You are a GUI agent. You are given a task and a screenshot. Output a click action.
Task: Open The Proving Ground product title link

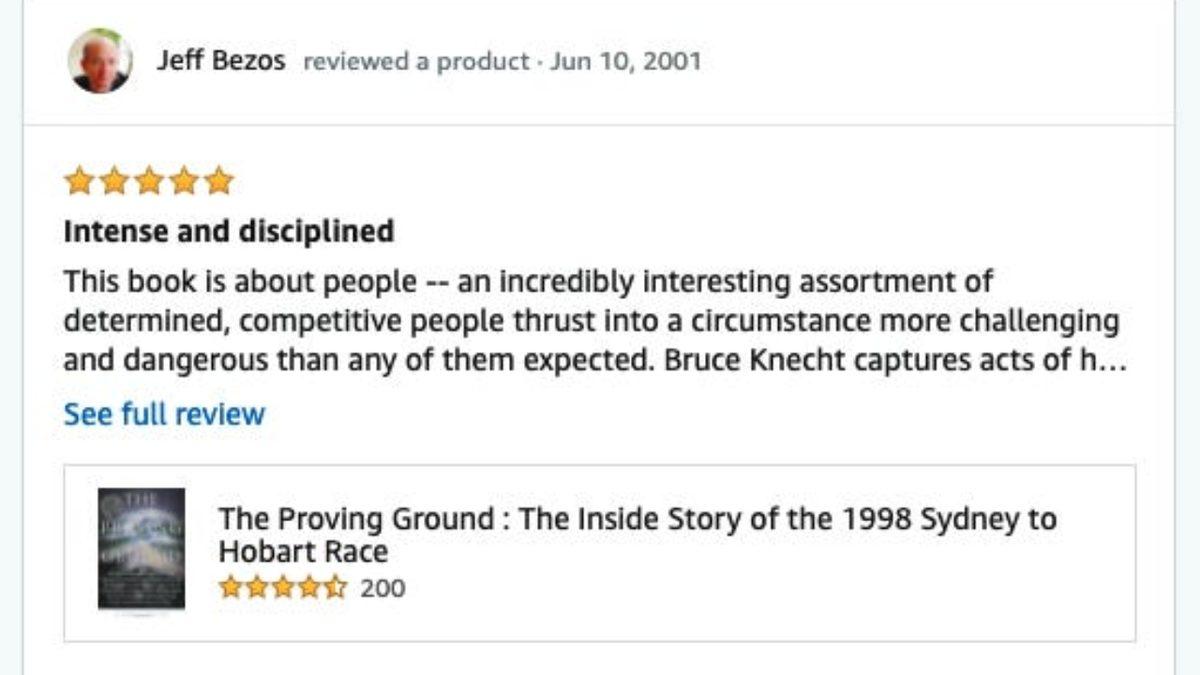[x=637, y=520]
